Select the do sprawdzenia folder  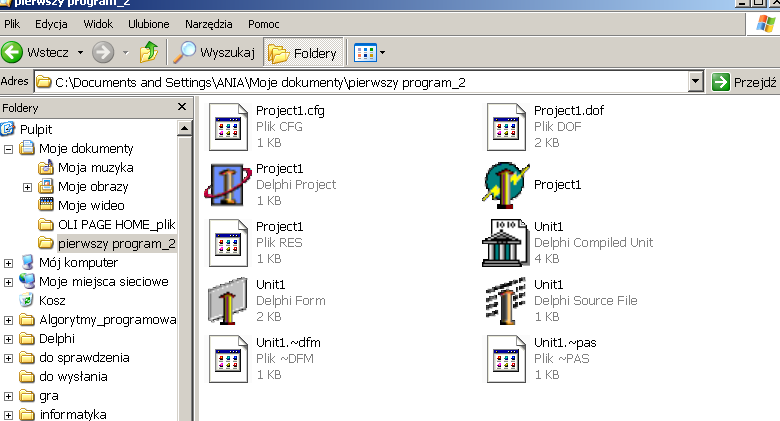click(x=84, y=357)
